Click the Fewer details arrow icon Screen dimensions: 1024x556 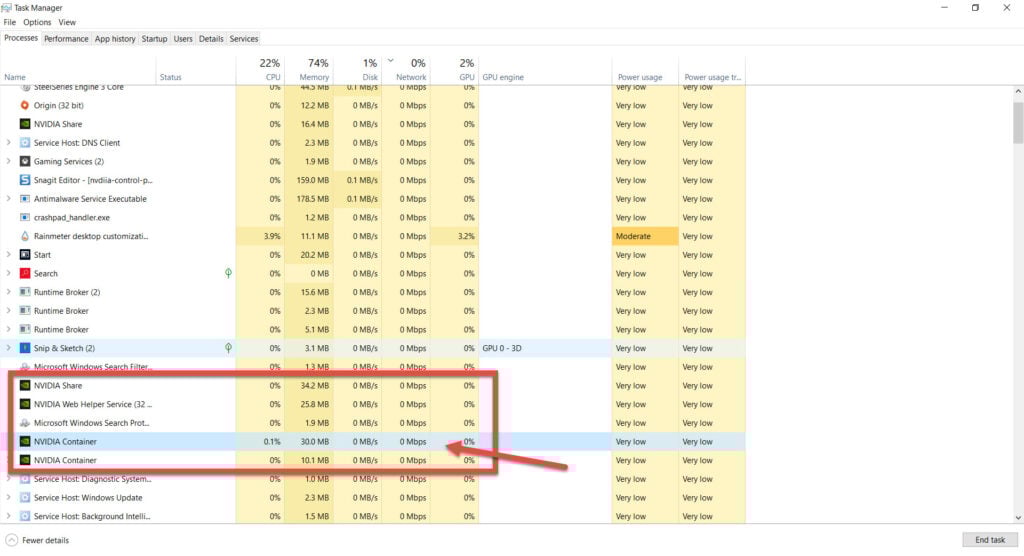pos(11,540)
